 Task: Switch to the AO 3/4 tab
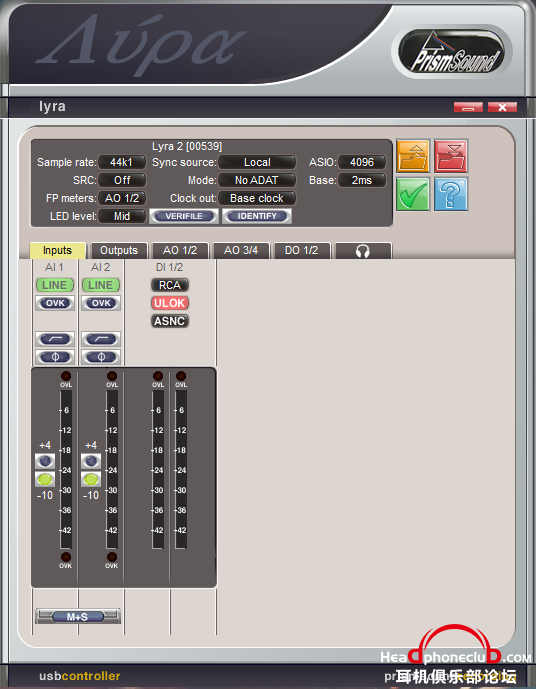click(241, 251)
